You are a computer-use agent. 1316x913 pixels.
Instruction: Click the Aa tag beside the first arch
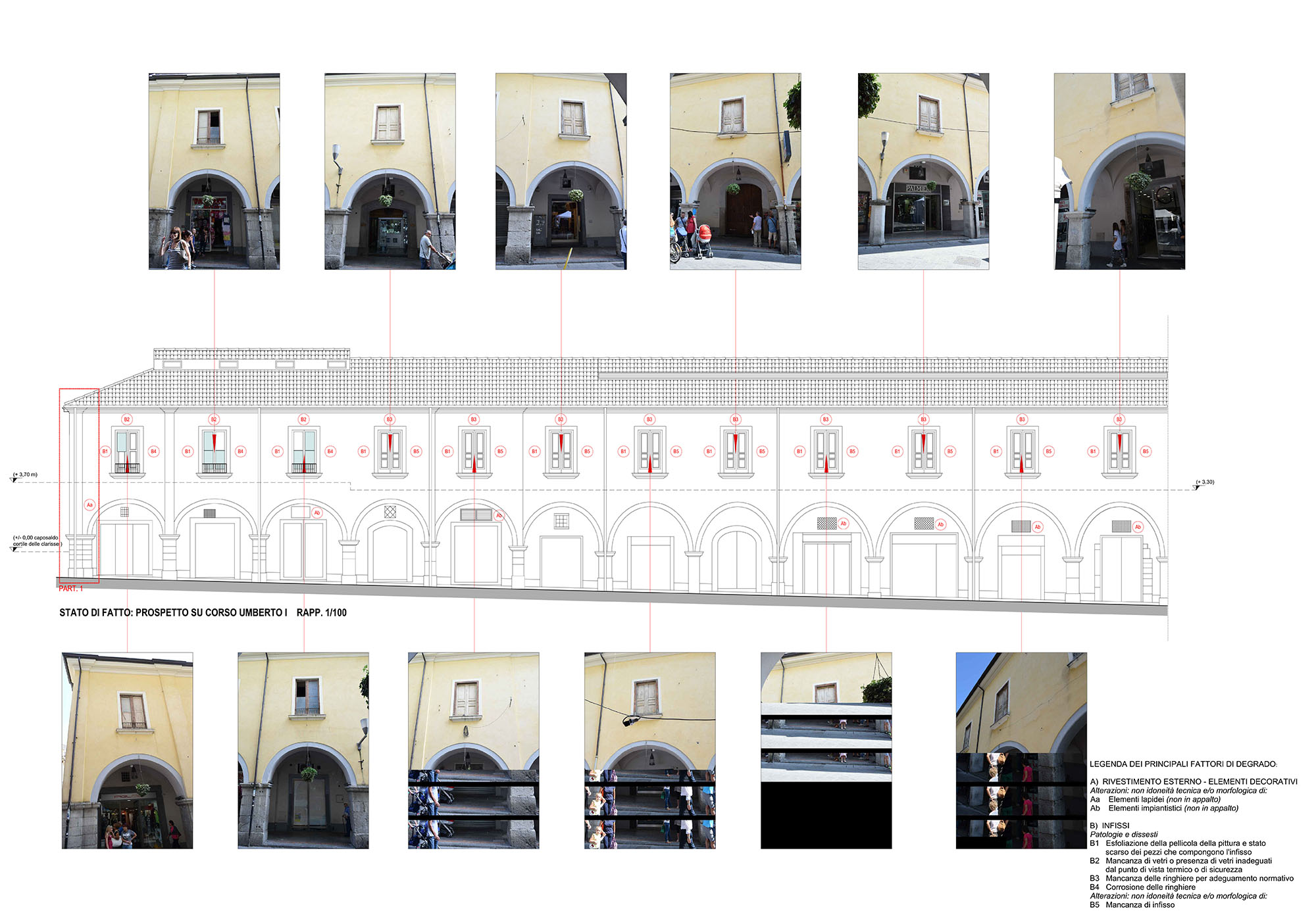tap(89, 505)
